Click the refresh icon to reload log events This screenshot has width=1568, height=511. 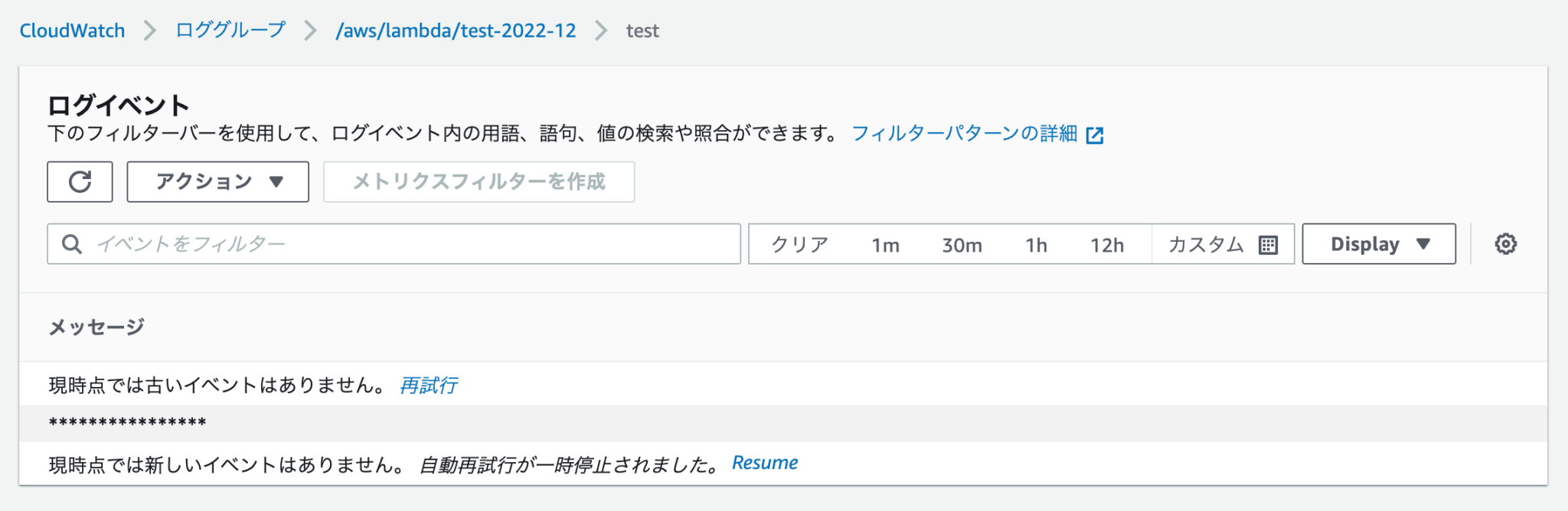pyautogui.click(x=80, y=181)
